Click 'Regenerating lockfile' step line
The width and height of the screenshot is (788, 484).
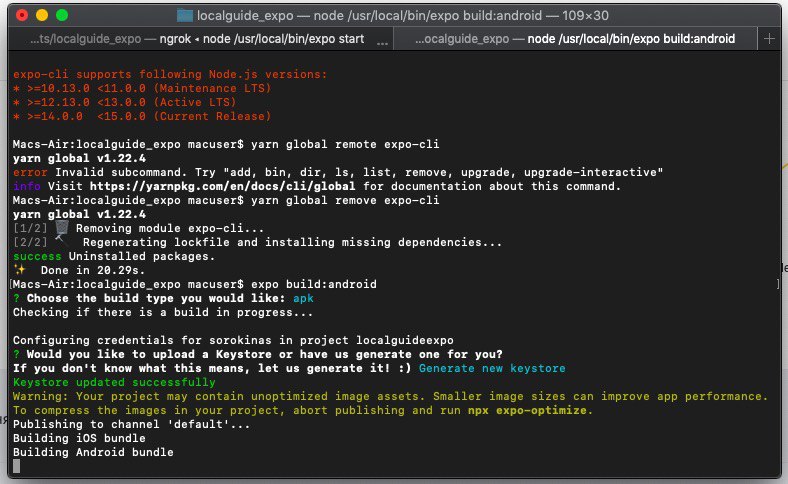pos(292,242)
